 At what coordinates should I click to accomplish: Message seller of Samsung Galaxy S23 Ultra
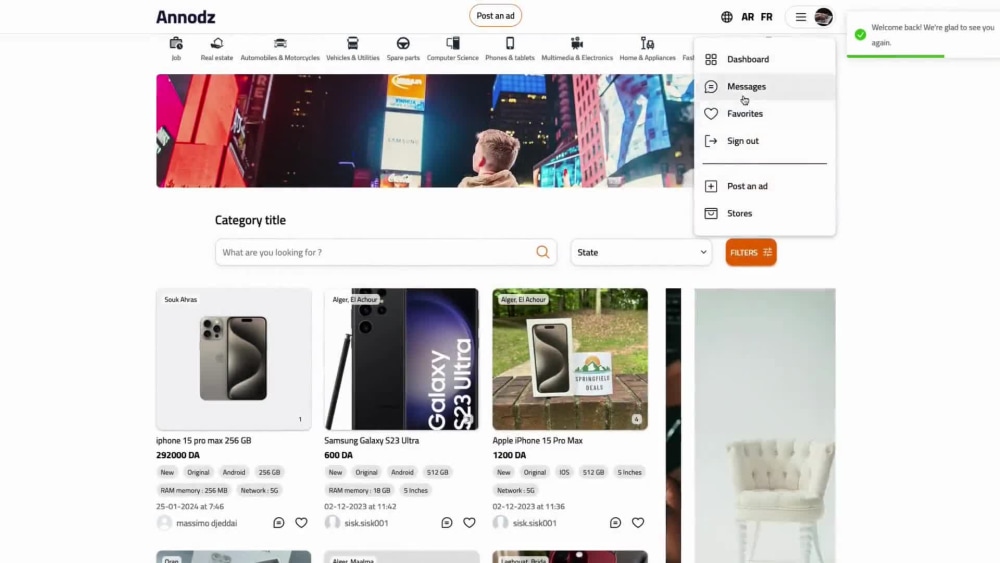pyautogui.click(x=447, y=523)
